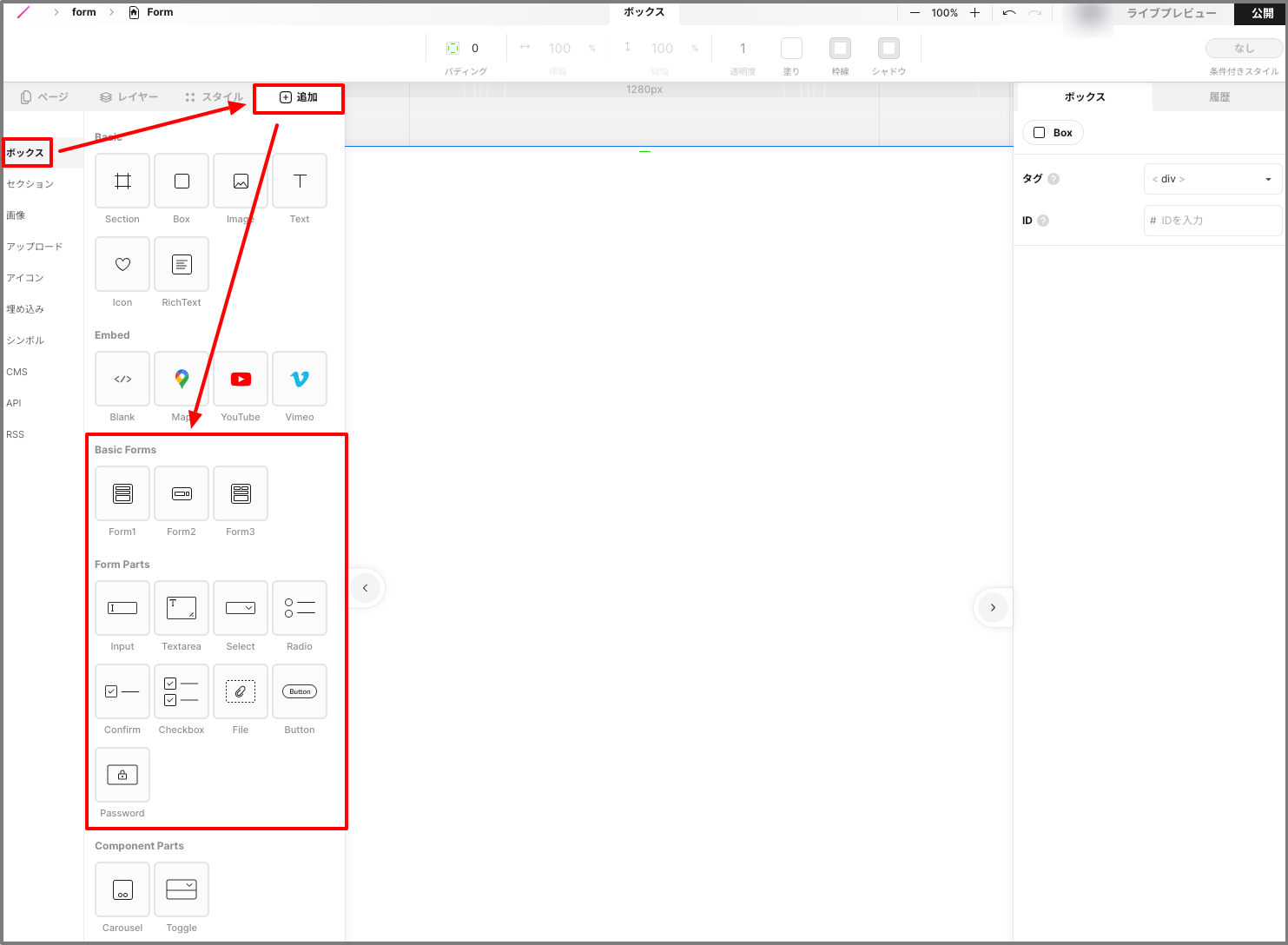
Task: Select シンボル category in sidebar
Action: tap(25, 340)
